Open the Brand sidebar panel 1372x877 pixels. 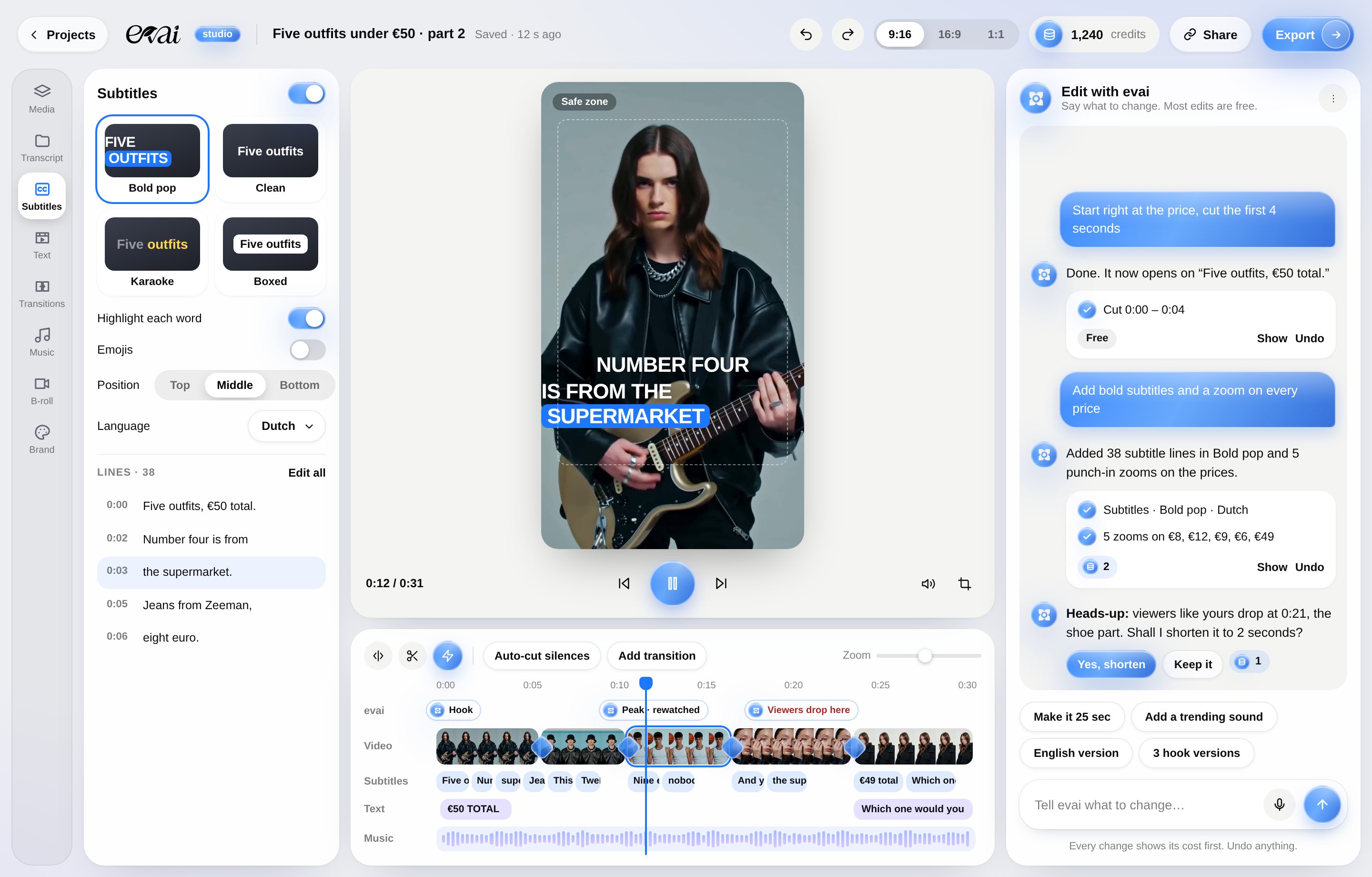[x=41, y=439]
